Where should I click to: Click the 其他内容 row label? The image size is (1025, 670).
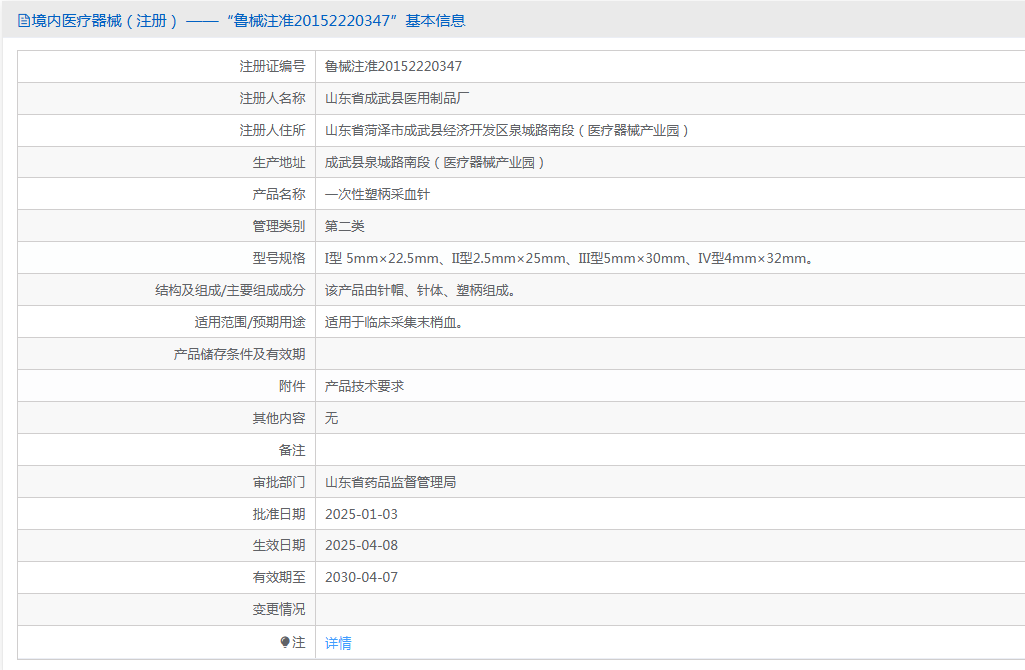pyautogui.click(x=278, y=418)
